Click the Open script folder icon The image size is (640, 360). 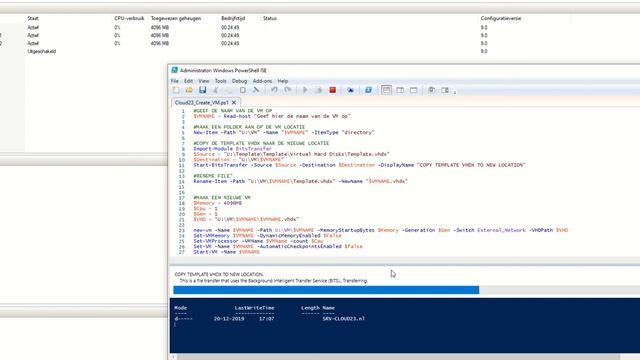tap(189, 90)
